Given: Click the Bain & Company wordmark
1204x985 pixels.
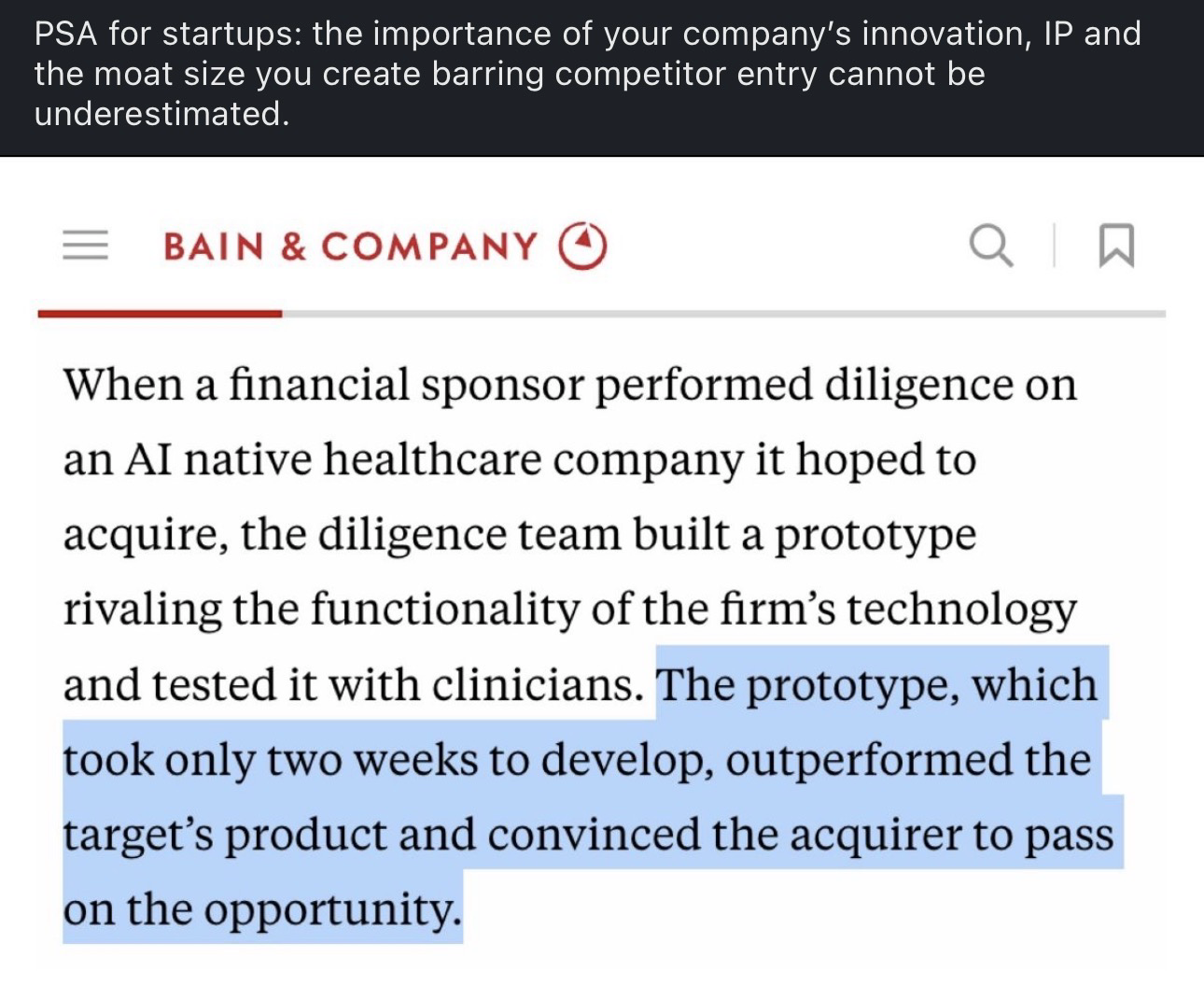Looking at the screenshot, I should coord(350,246).
